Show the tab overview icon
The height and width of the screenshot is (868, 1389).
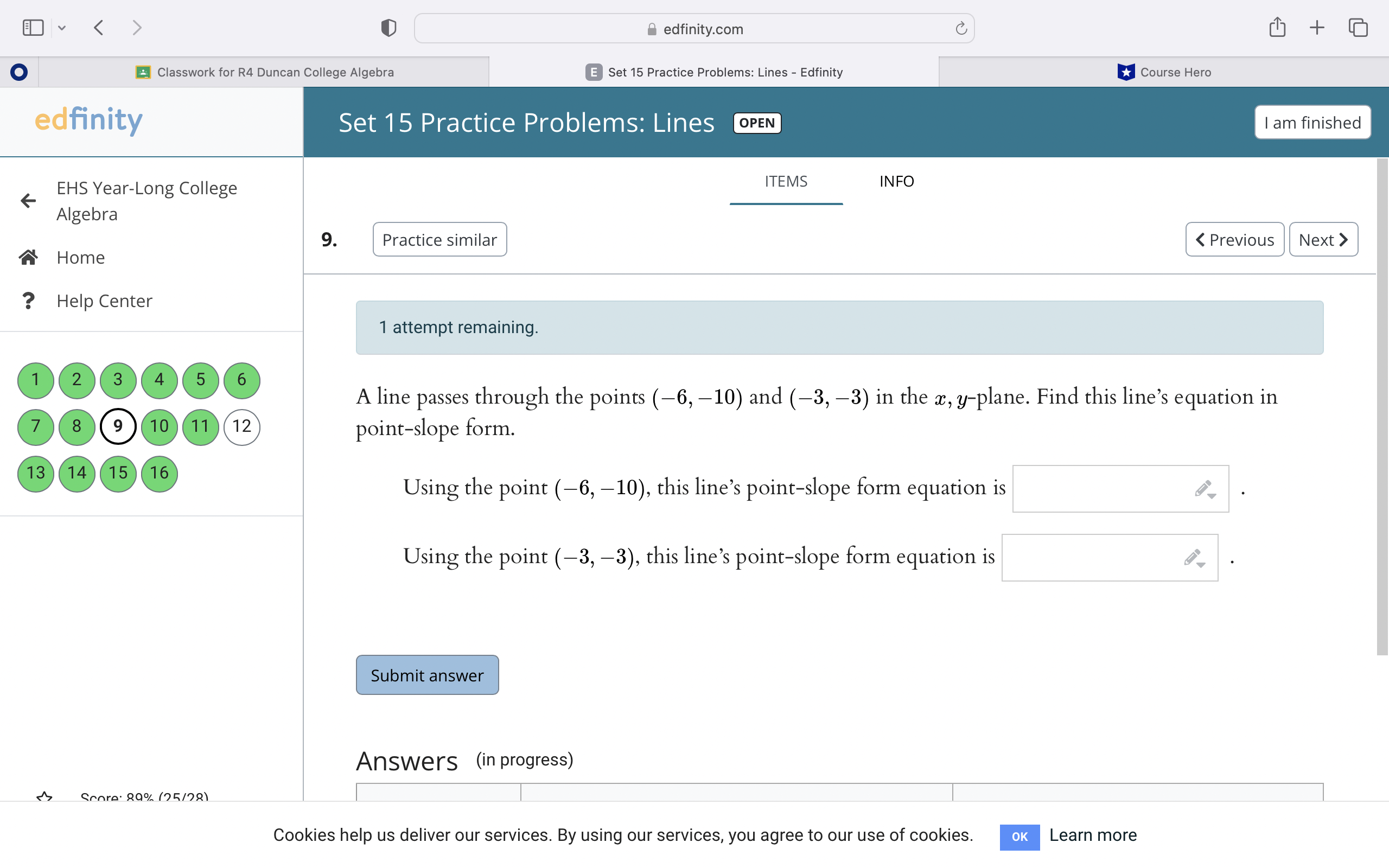(x=1358, y=28)
